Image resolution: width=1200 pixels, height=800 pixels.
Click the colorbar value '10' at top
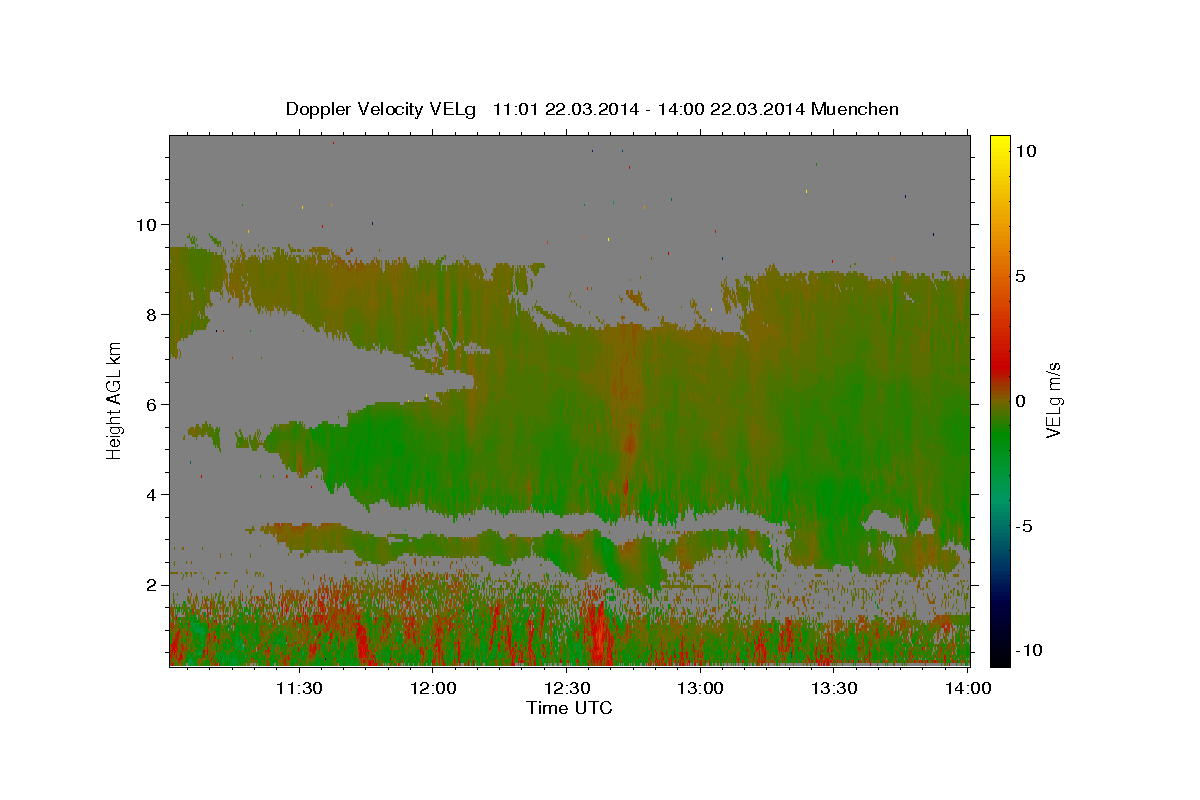tap(1025, 150)
